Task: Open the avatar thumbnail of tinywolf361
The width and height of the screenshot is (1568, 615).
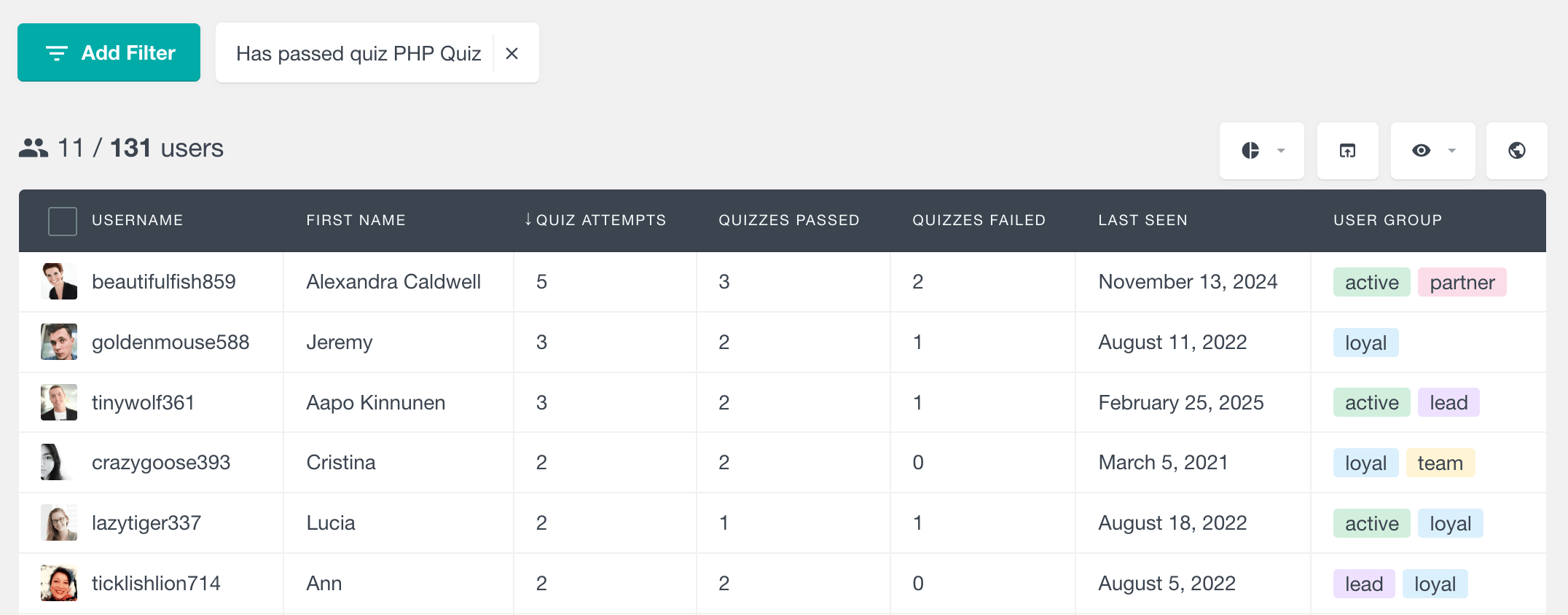Action: tap(59, 401)
